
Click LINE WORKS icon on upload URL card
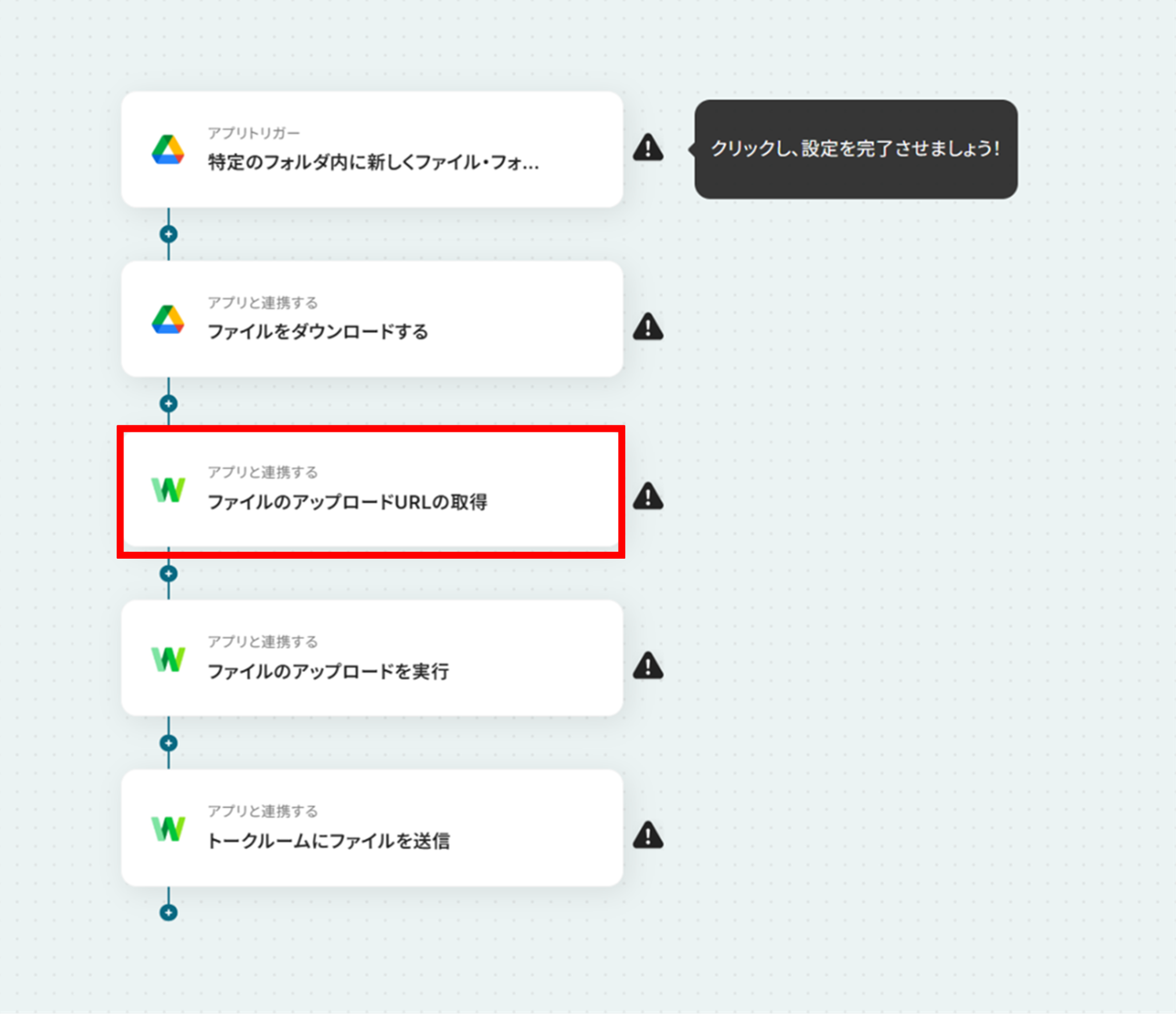[168, 490]
